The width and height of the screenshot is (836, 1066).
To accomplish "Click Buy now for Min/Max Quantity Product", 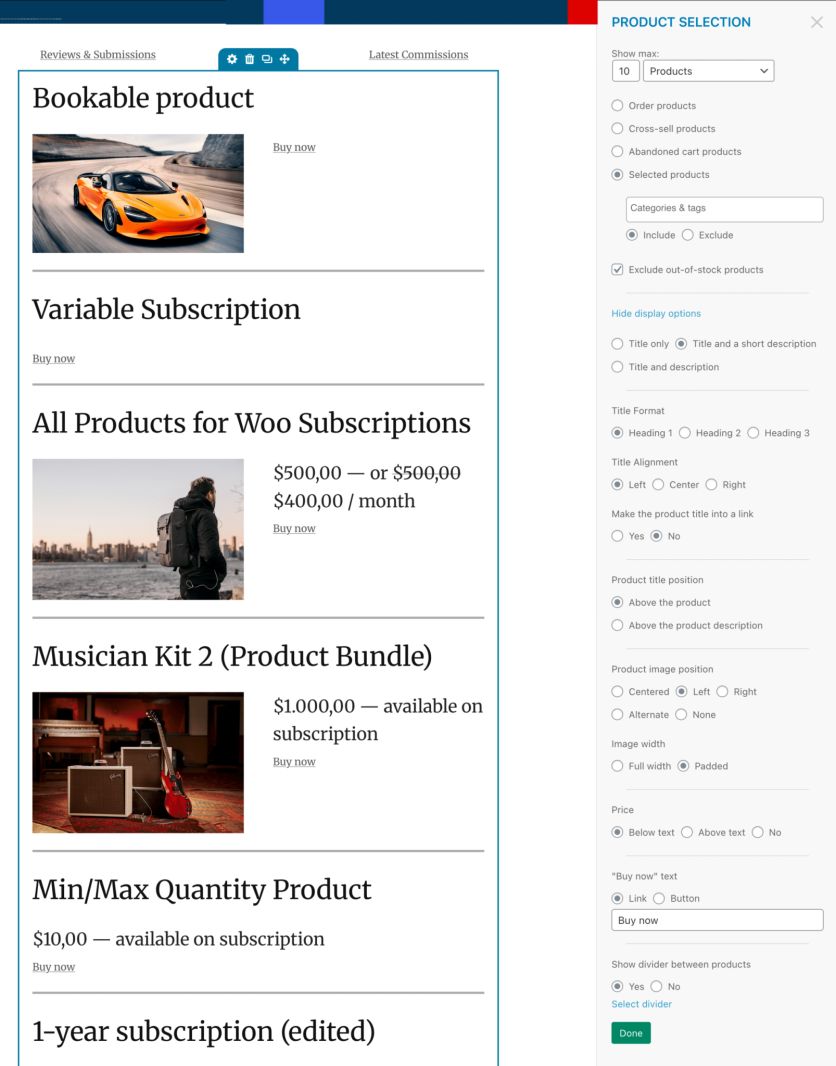I will click(54, 967).
